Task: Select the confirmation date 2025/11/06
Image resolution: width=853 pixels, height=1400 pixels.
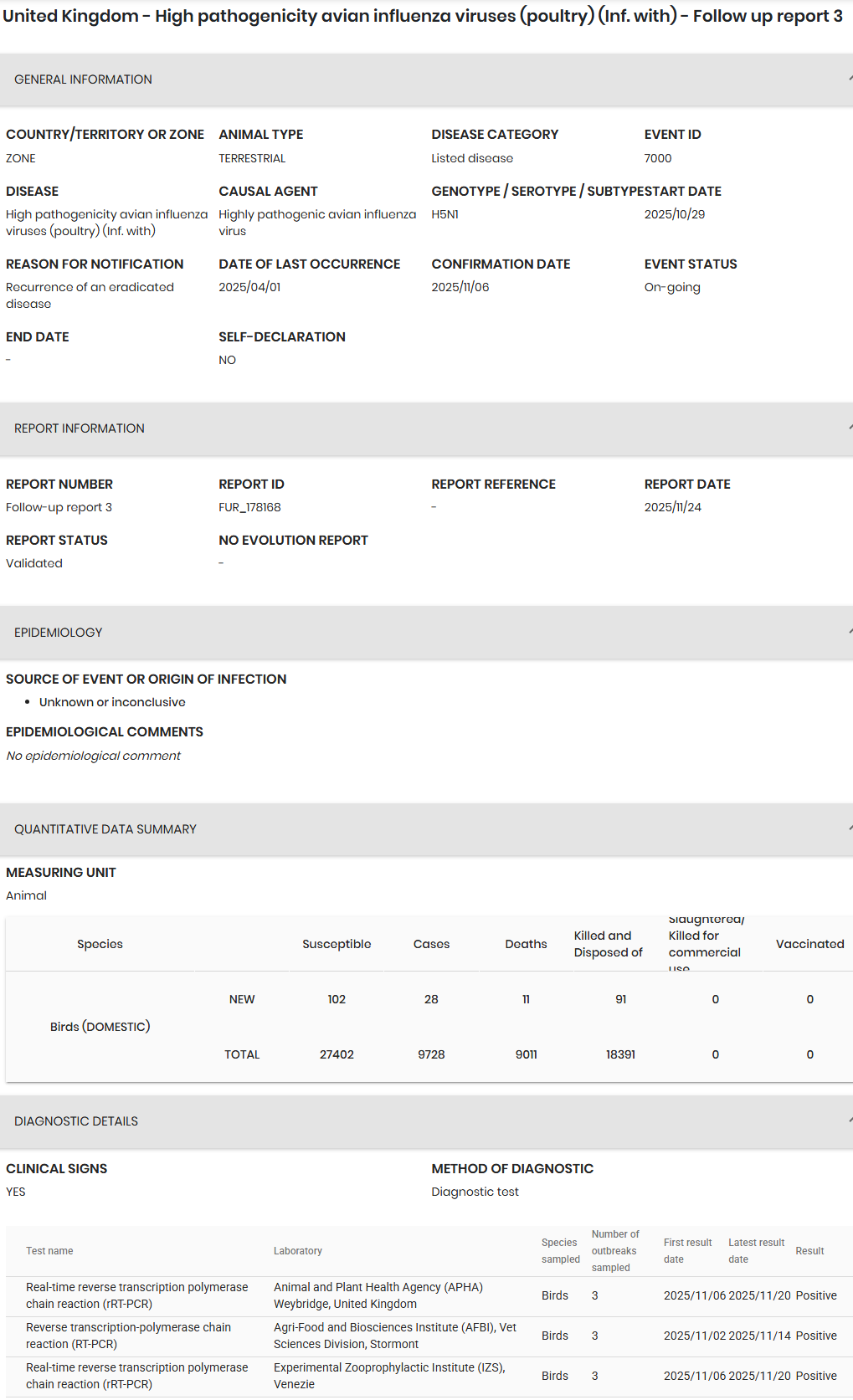Action: click(460, 287)
